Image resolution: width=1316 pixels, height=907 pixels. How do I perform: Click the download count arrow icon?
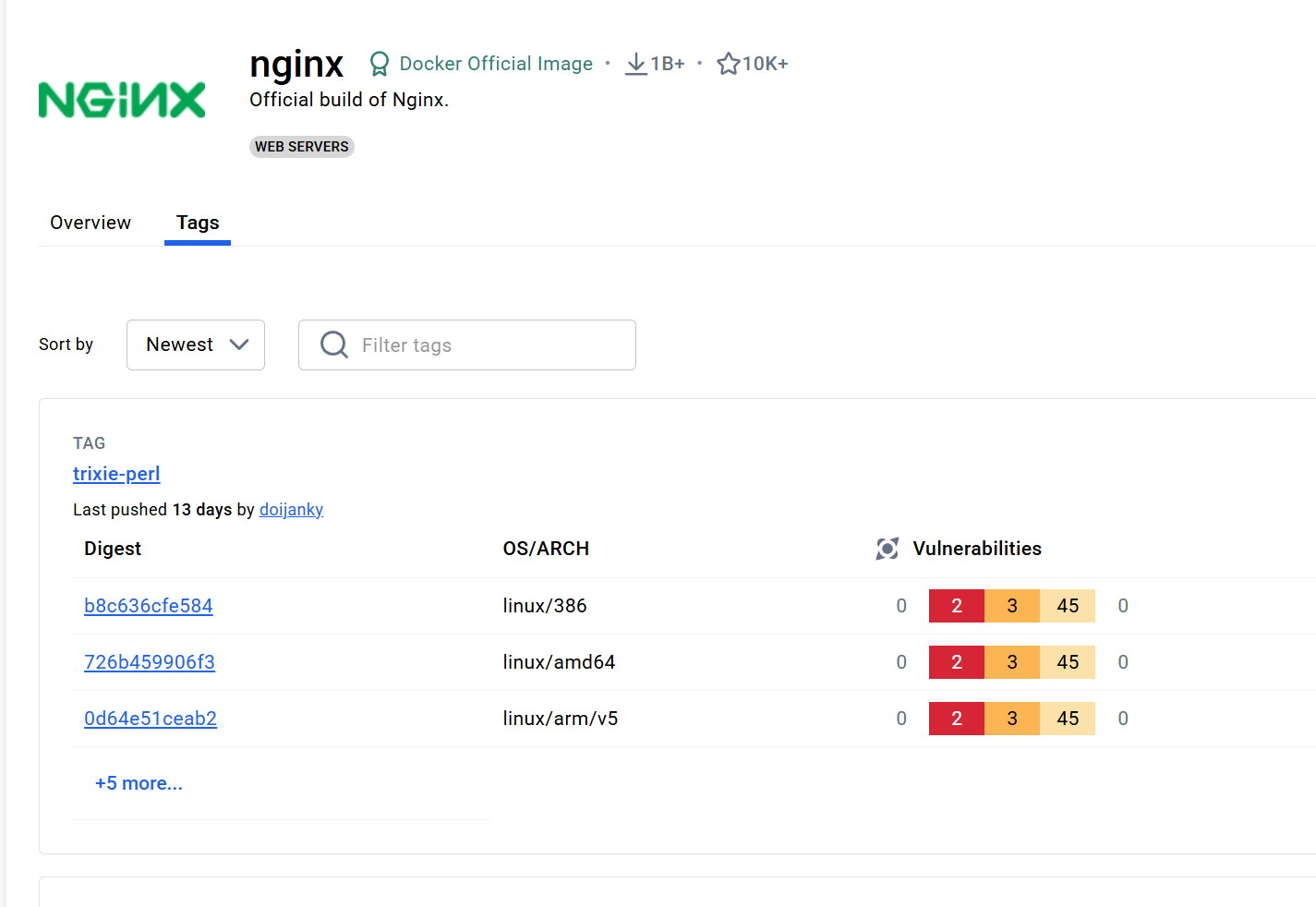click(636, 64)
